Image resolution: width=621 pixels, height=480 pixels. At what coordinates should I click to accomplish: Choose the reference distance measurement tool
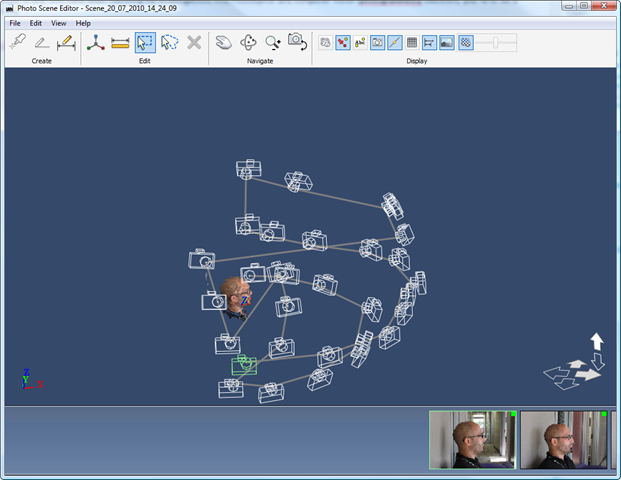66,43
